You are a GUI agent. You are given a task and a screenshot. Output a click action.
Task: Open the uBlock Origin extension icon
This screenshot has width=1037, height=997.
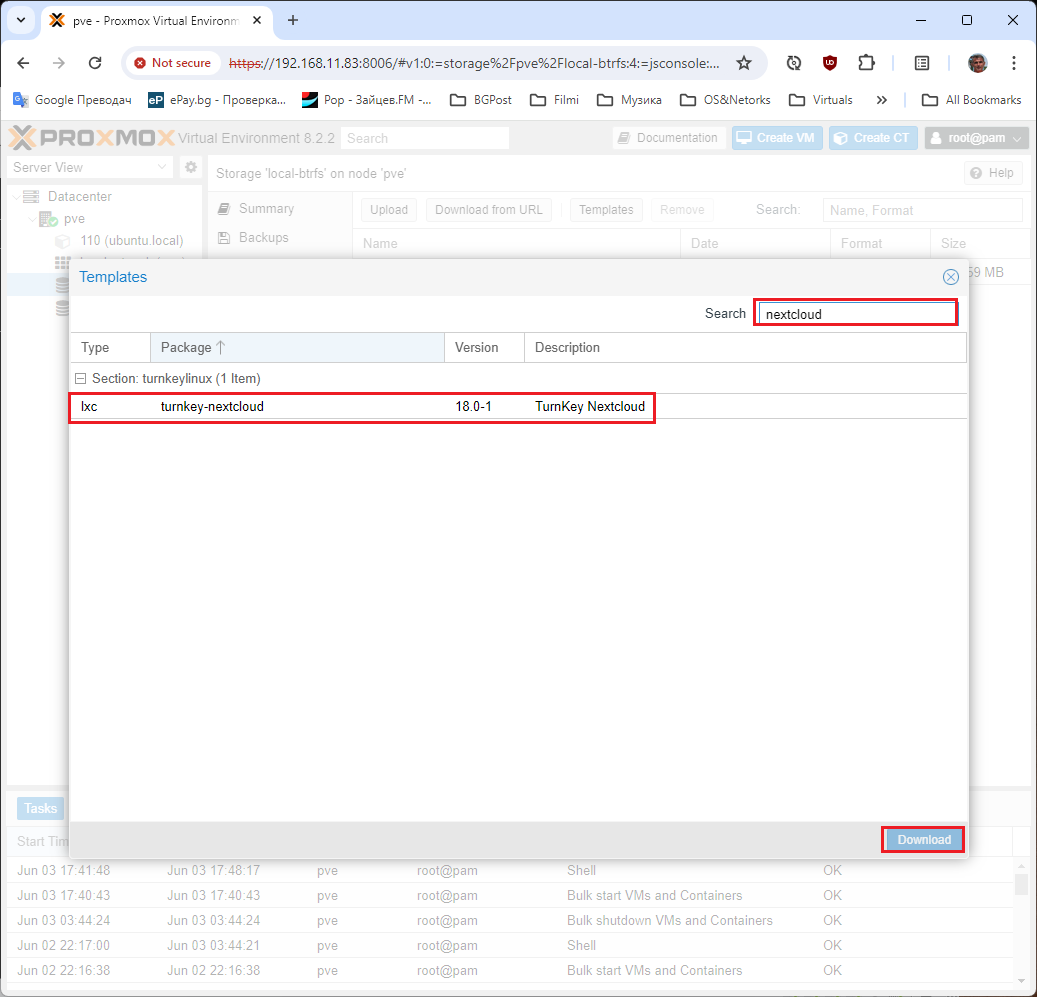point(830,63)
